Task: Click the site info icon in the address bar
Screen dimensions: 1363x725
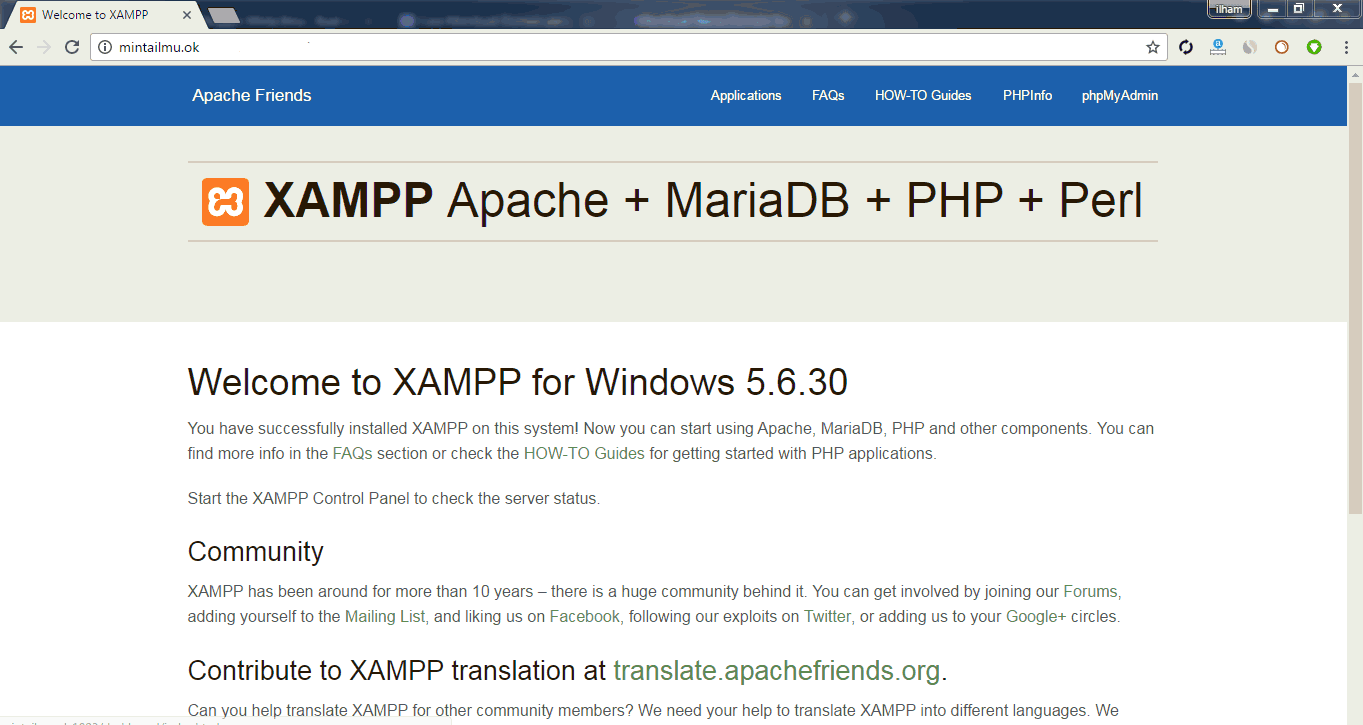Action: (105, 47)
